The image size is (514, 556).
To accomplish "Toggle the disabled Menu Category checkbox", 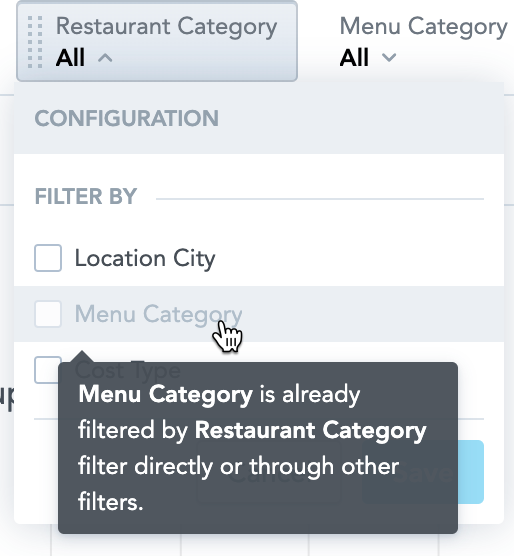I will point(48,314).
